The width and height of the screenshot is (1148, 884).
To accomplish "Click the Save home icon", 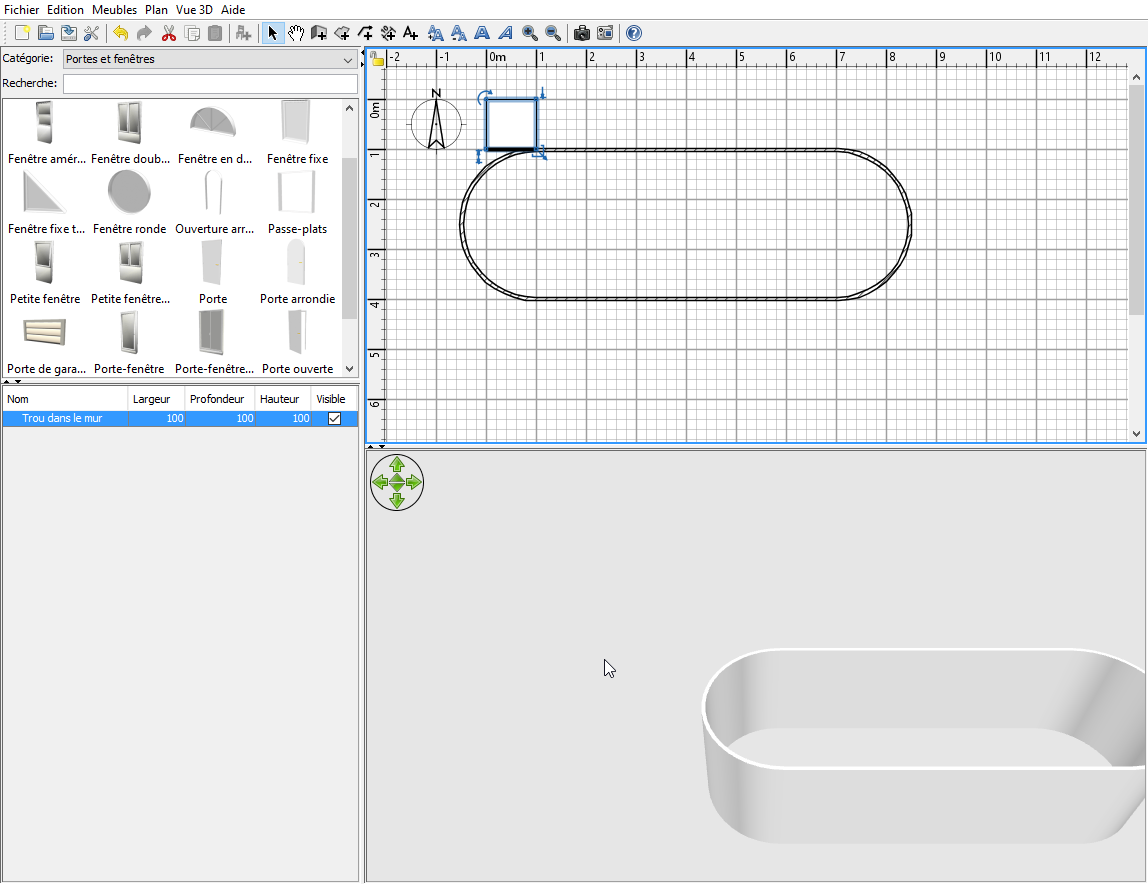I will click(69, 33).
